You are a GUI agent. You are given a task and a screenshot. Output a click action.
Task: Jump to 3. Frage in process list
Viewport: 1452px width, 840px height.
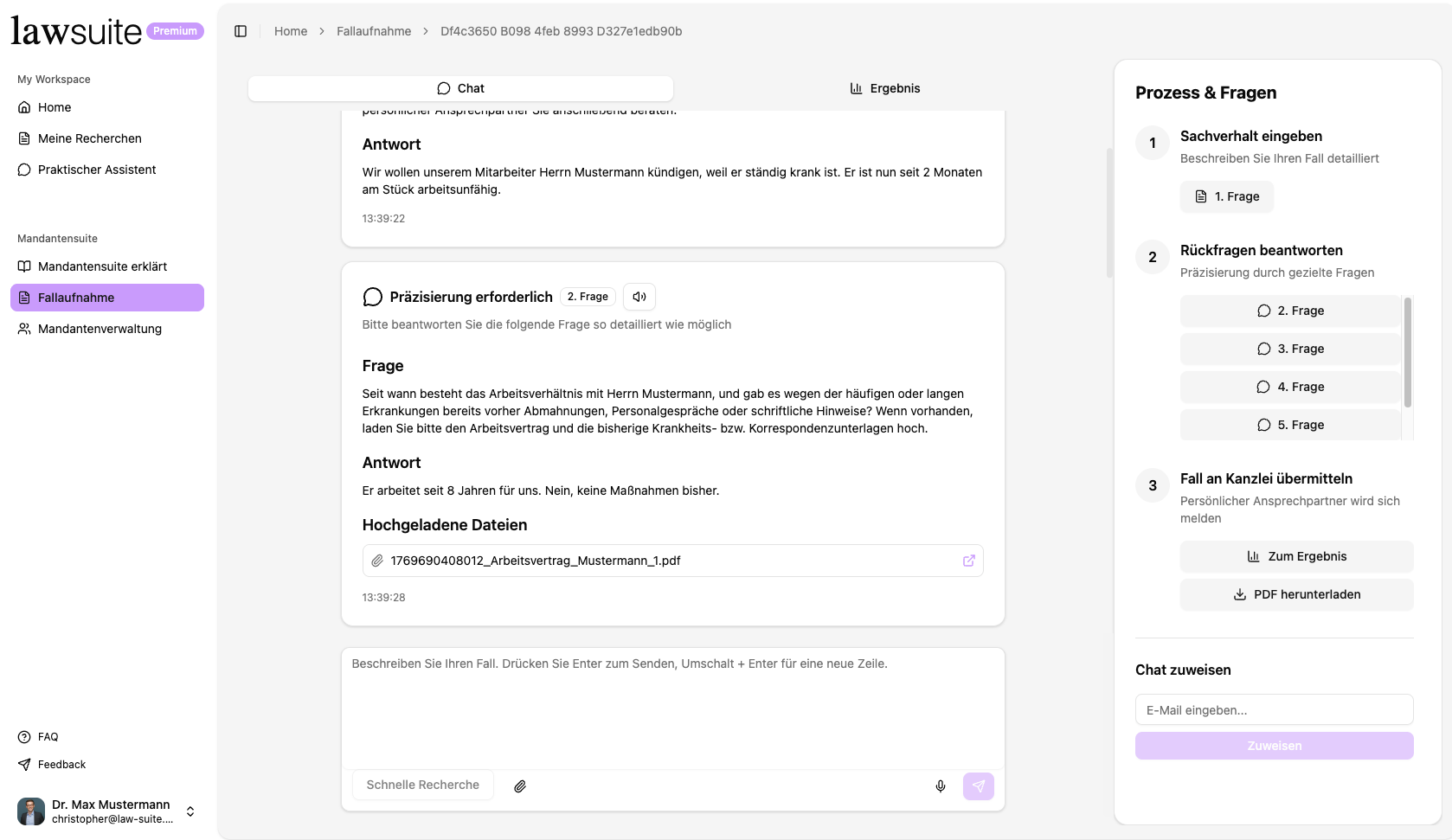click(x=1290, y=349)
